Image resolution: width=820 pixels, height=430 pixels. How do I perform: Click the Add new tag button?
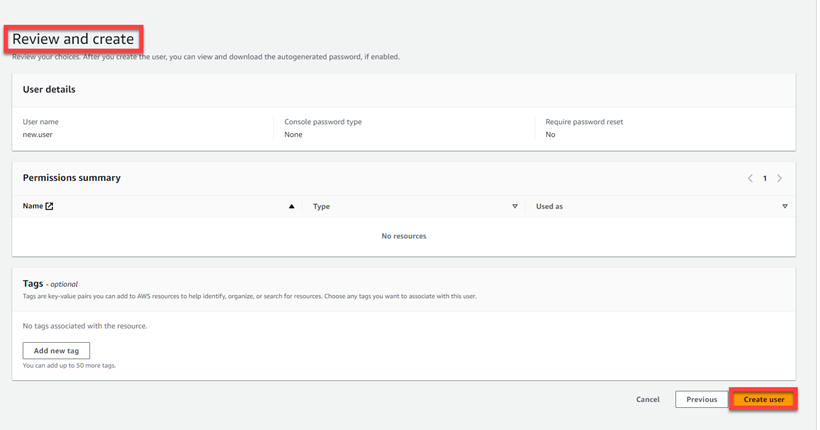click(x=56, y=351)
